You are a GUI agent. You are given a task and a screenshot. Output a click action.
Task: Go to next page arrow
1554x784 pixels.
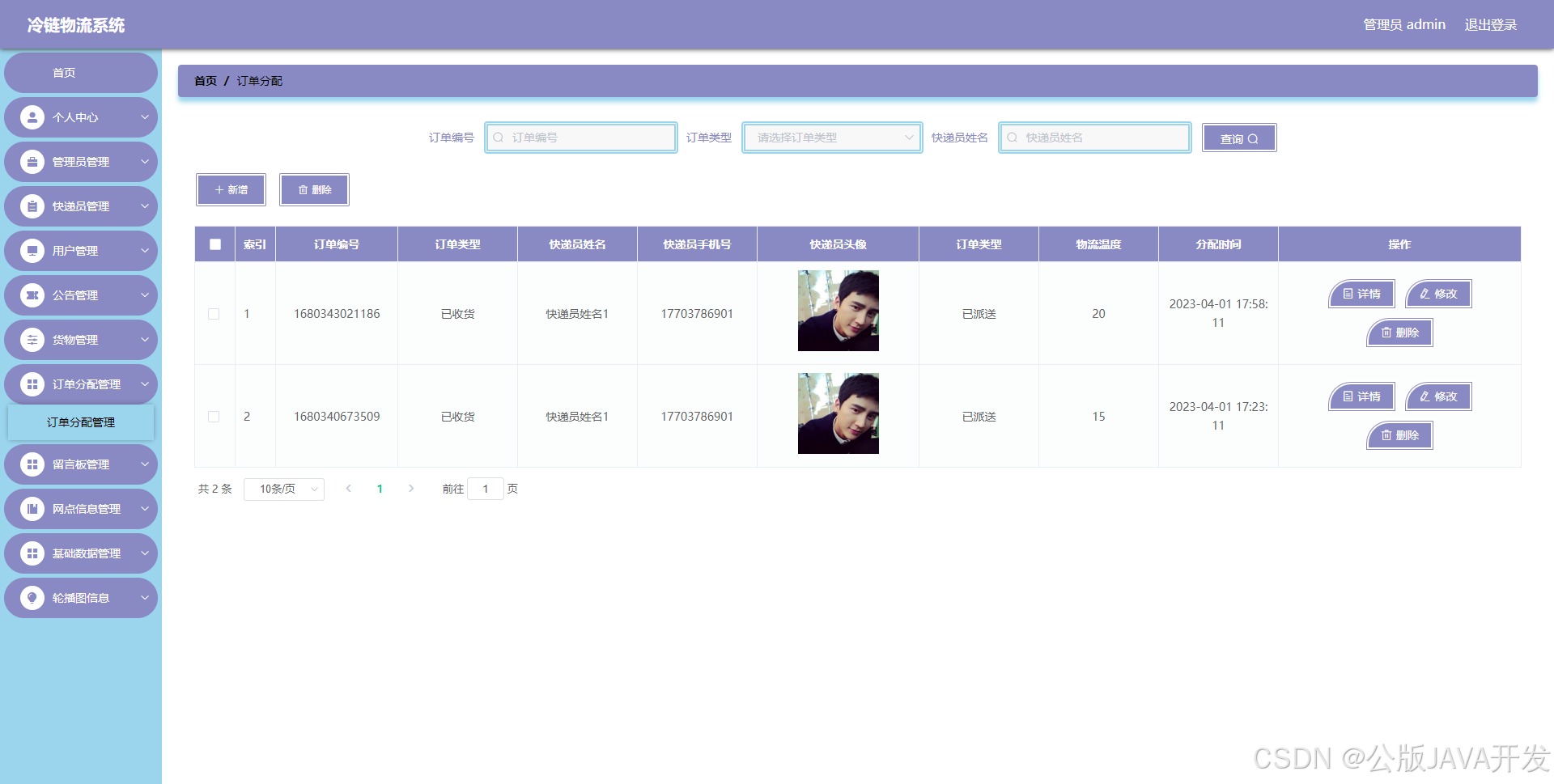click(x=411, y=489)
